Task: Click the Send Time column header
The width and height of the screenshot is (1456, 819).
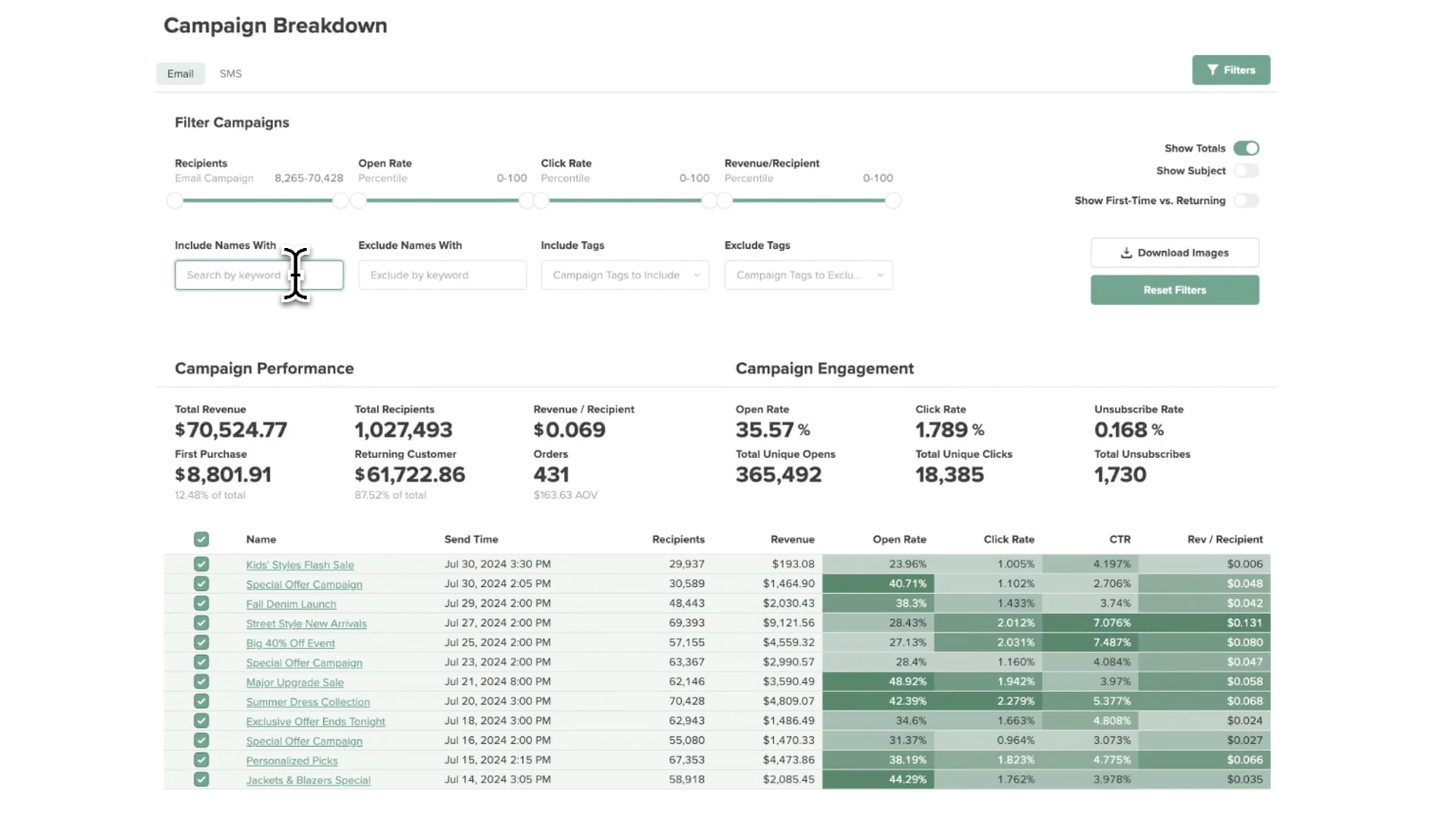Action: point(471,539)
